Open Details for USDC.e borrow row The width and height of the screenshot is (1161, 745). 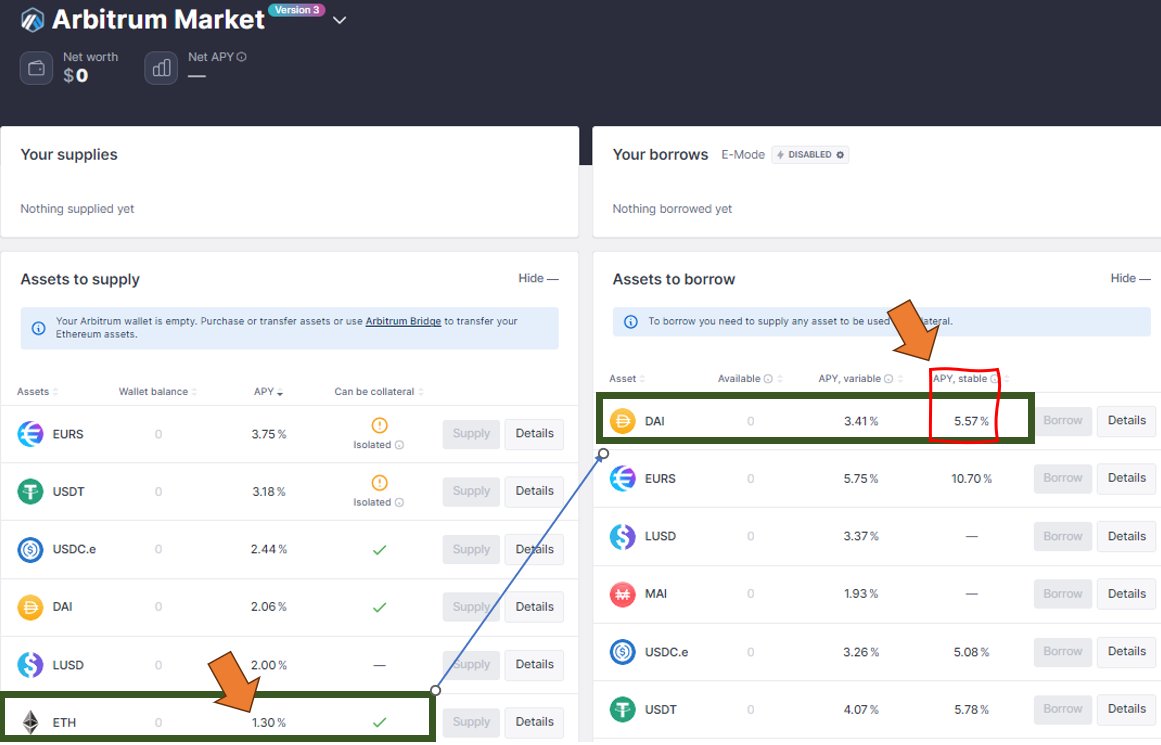[x=1126, y=652]
